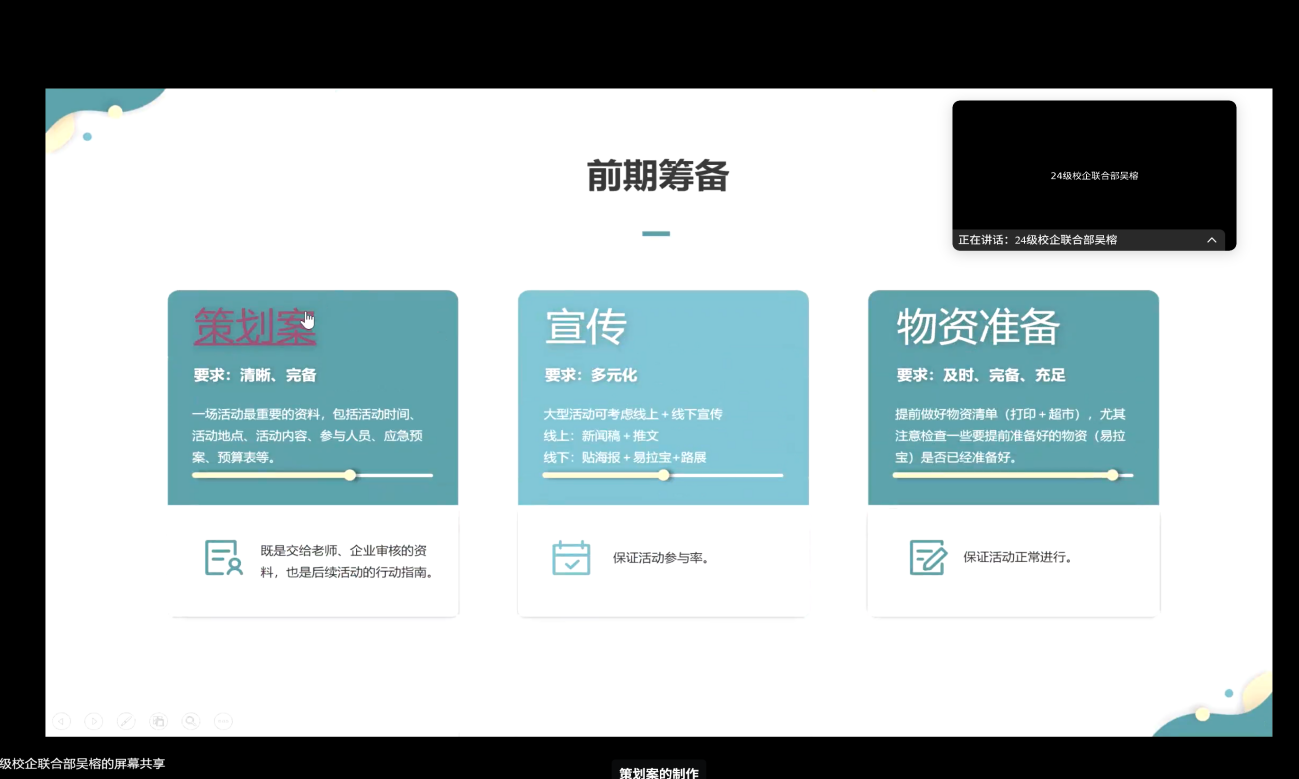Click the 策划案 hyperlink heading
The image size is (1299, 779).
[254, 327]
